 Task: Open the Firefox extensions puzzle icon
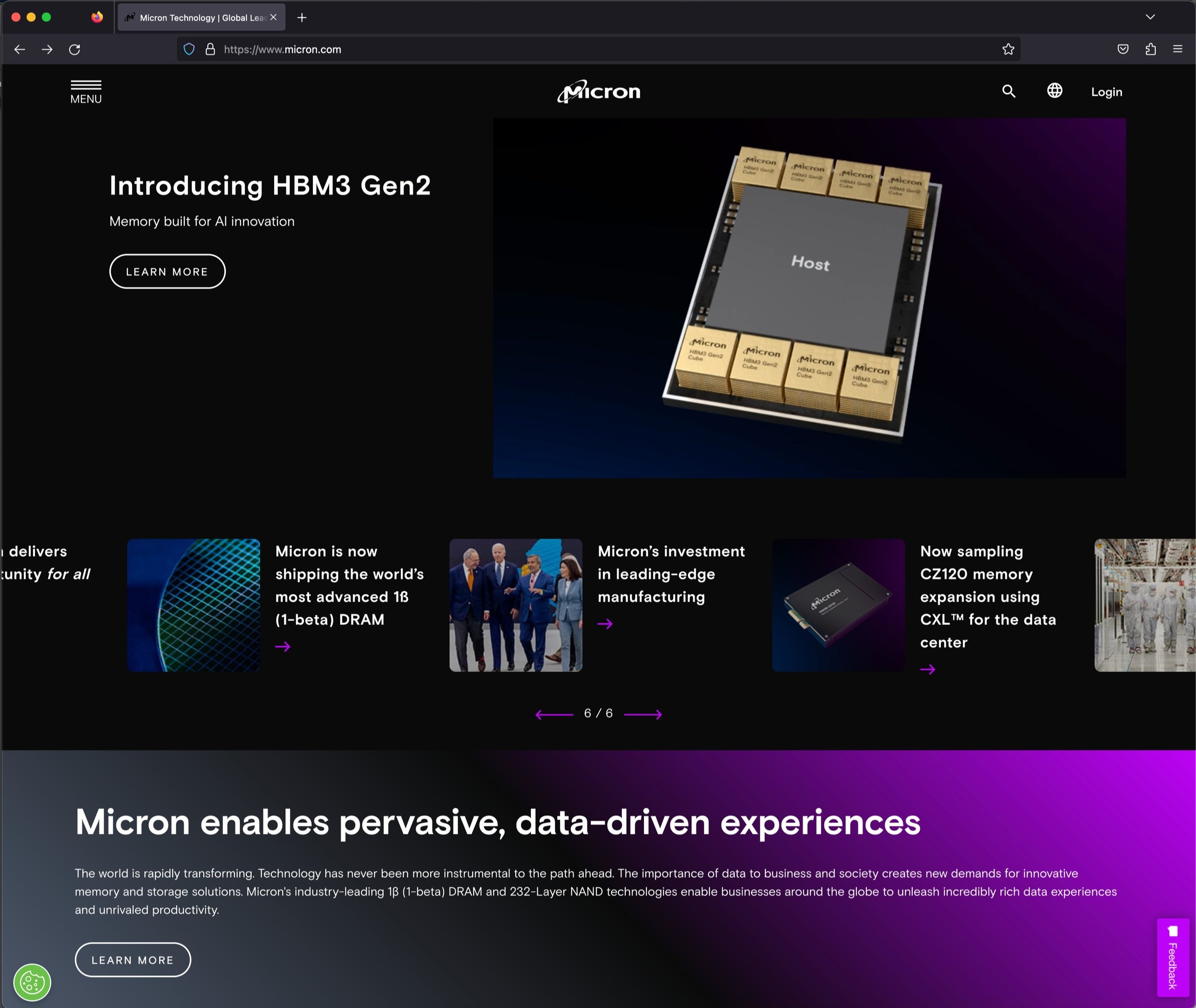[1151, 50]
